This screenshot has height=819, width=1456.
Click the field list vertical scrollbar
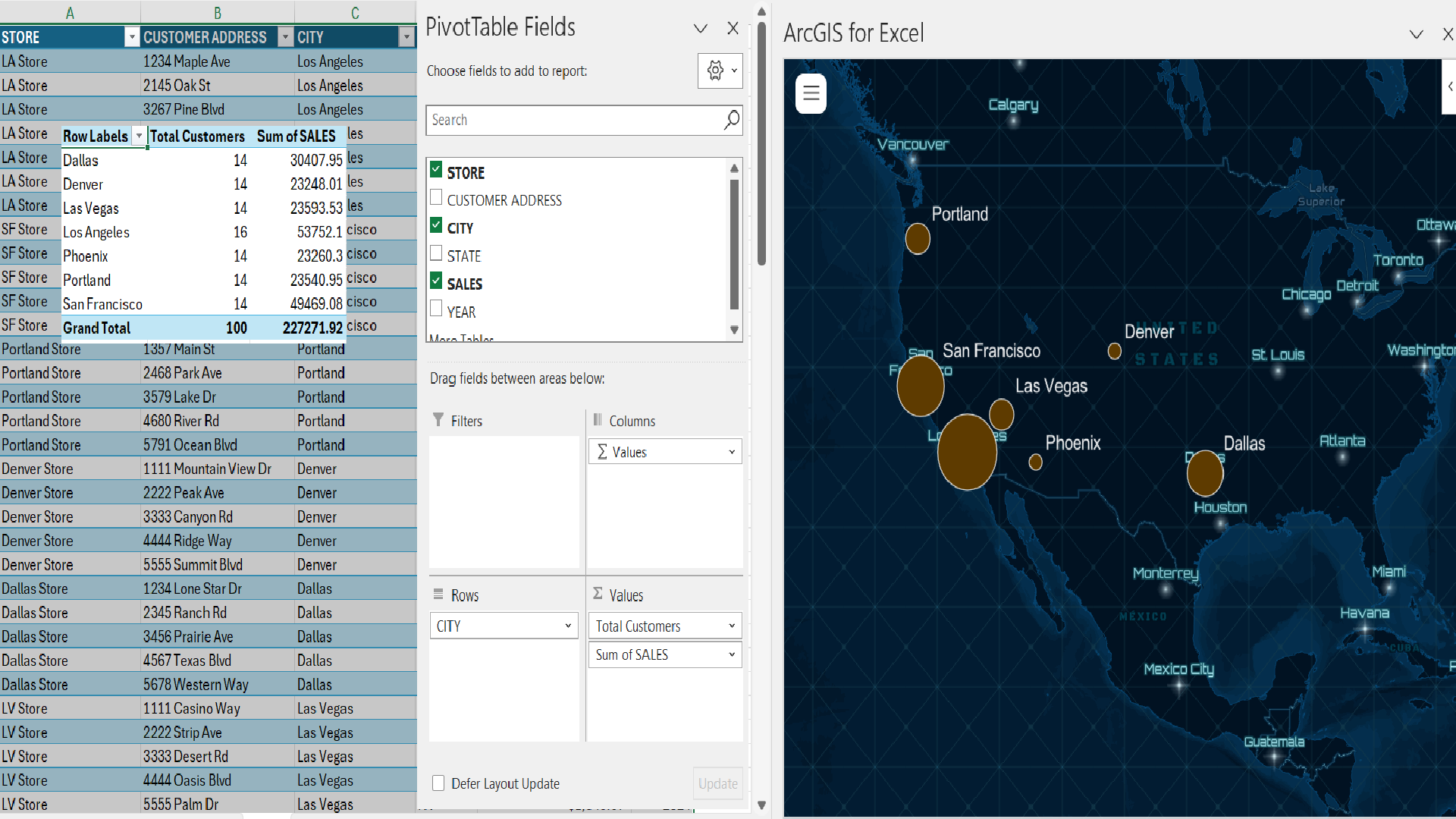pyautogui.click(x=733, y=243)
